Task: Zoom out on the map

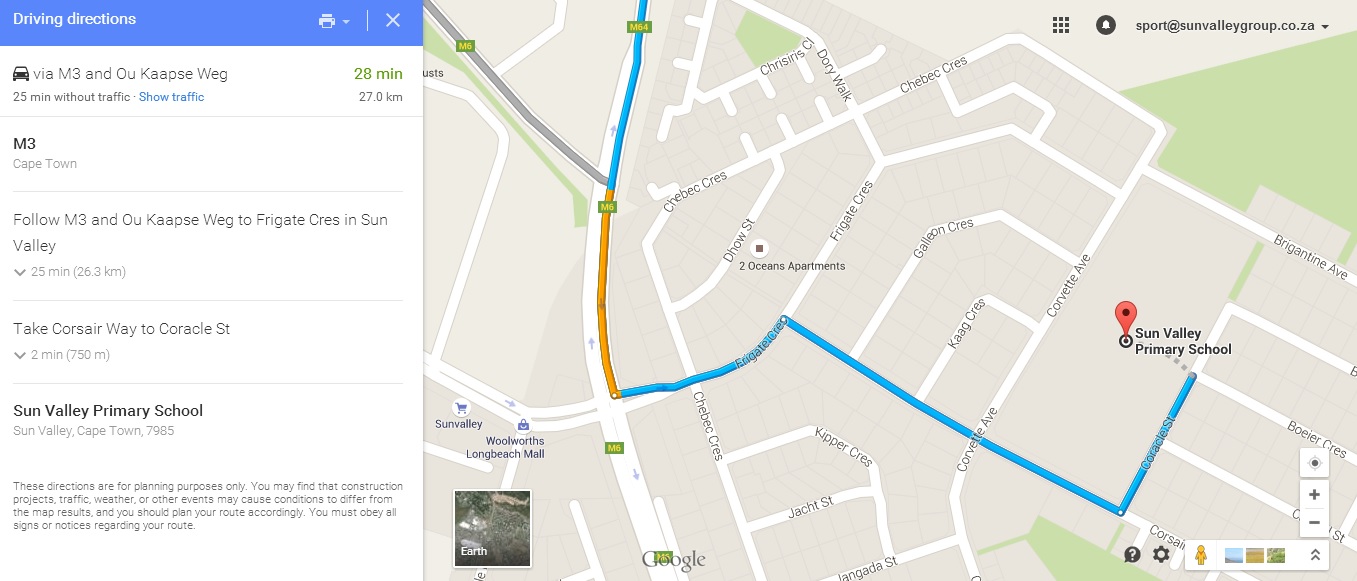Action: tap(1314, 522)
